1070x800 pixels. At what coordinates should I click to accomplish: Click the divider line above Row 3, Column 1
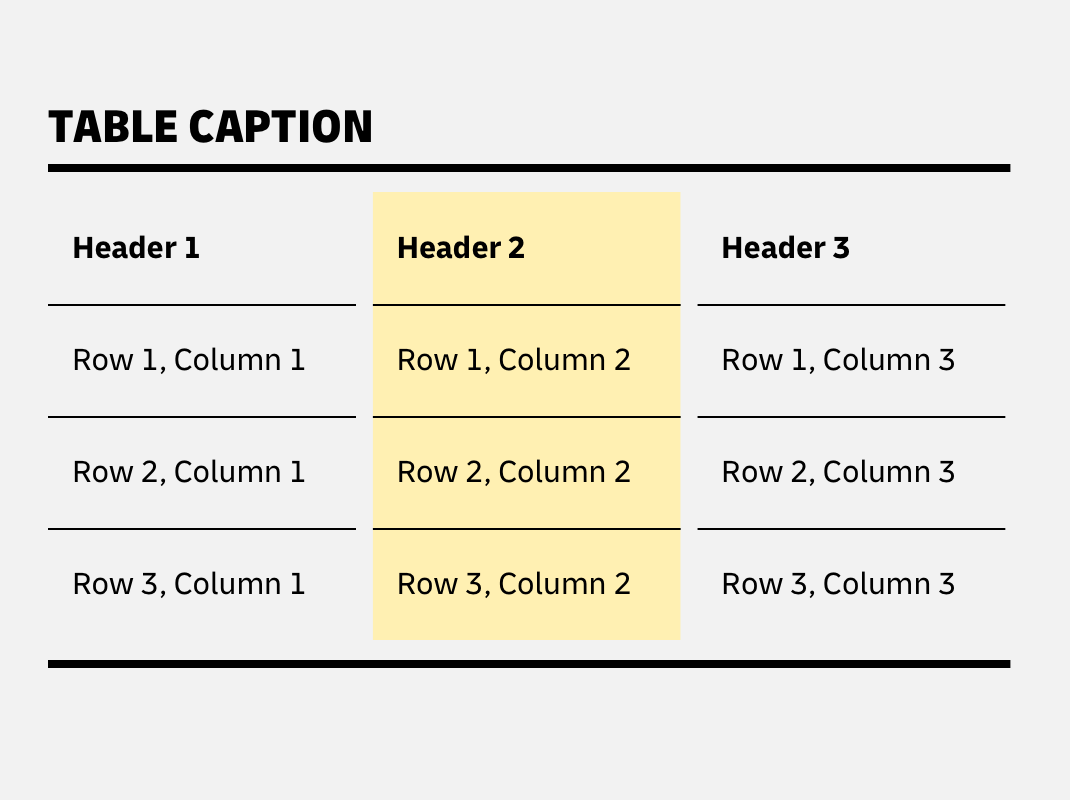click(202, 529)
